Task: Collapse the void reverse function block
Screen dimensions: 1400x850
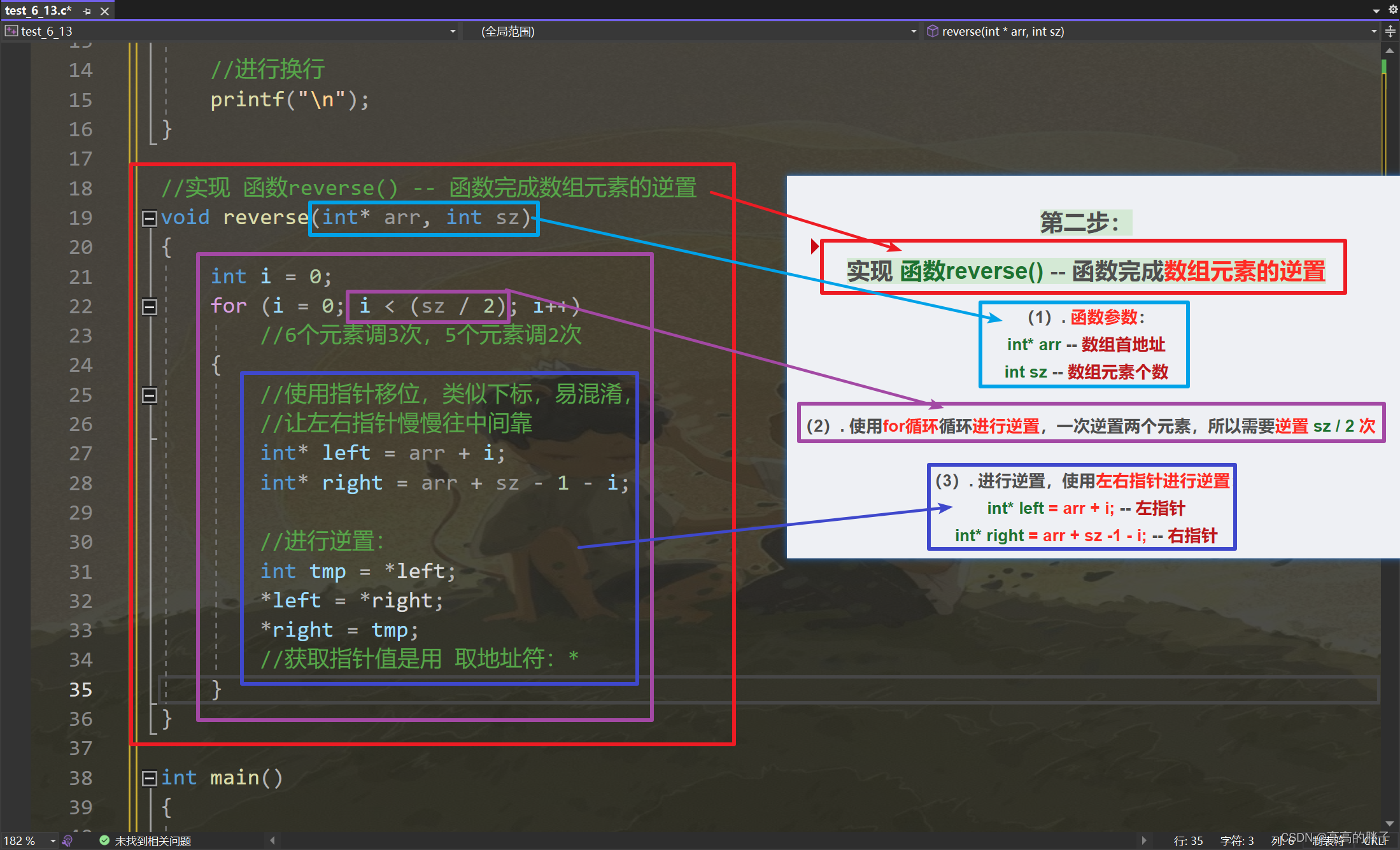Action: coord(149,218)
